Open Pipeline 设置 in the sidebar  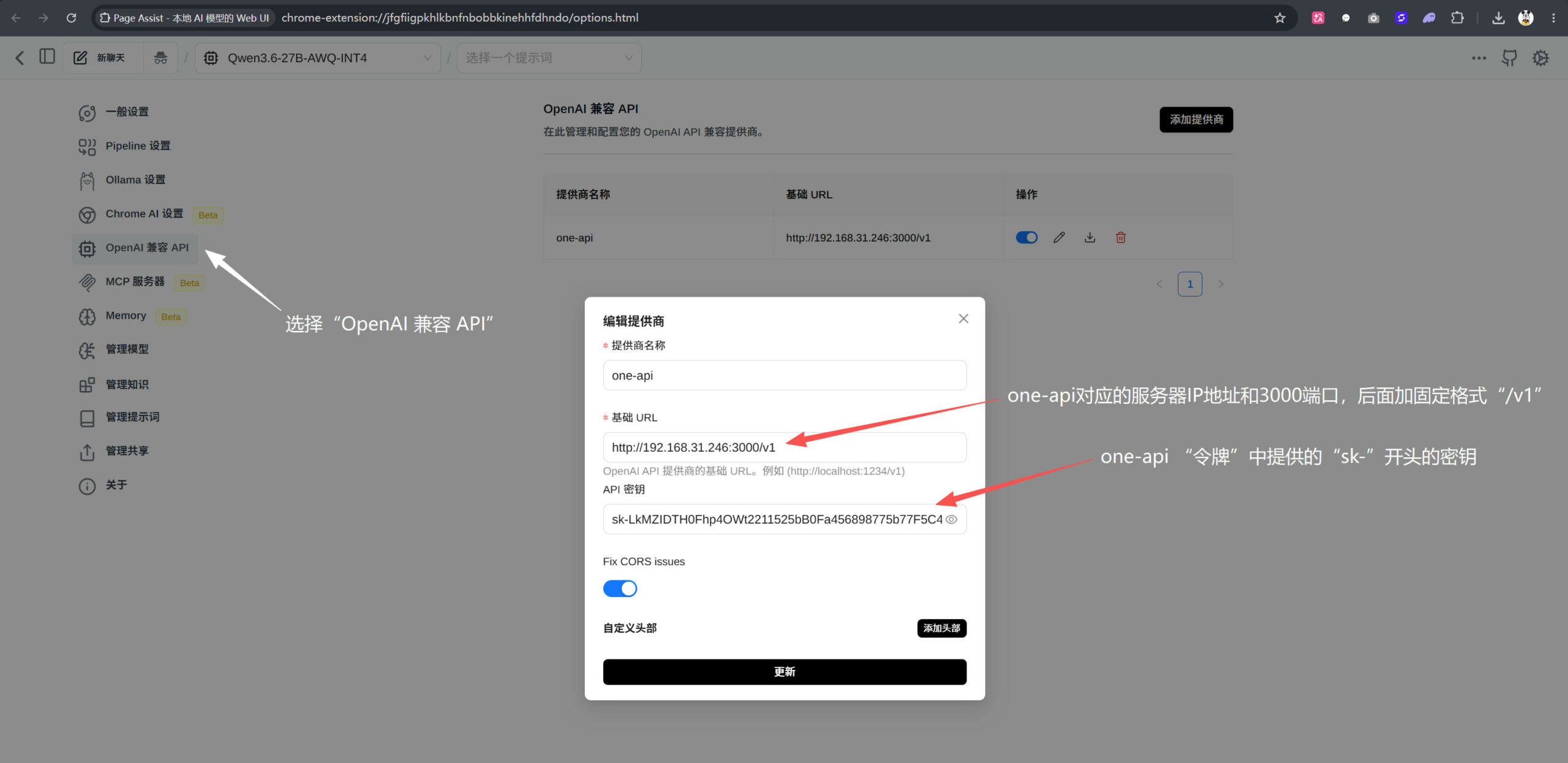coord(124,146)
